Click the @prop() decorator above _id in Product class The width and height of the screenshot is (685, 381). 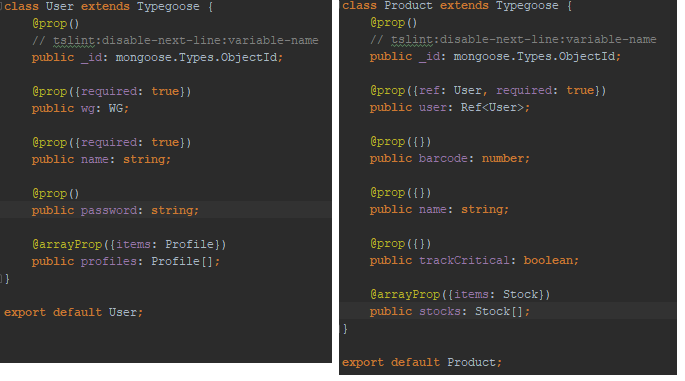coord(394,22)
